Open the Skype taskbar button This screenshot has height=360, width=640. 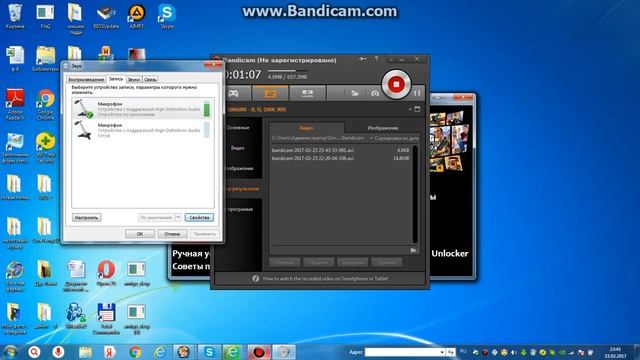209,352
